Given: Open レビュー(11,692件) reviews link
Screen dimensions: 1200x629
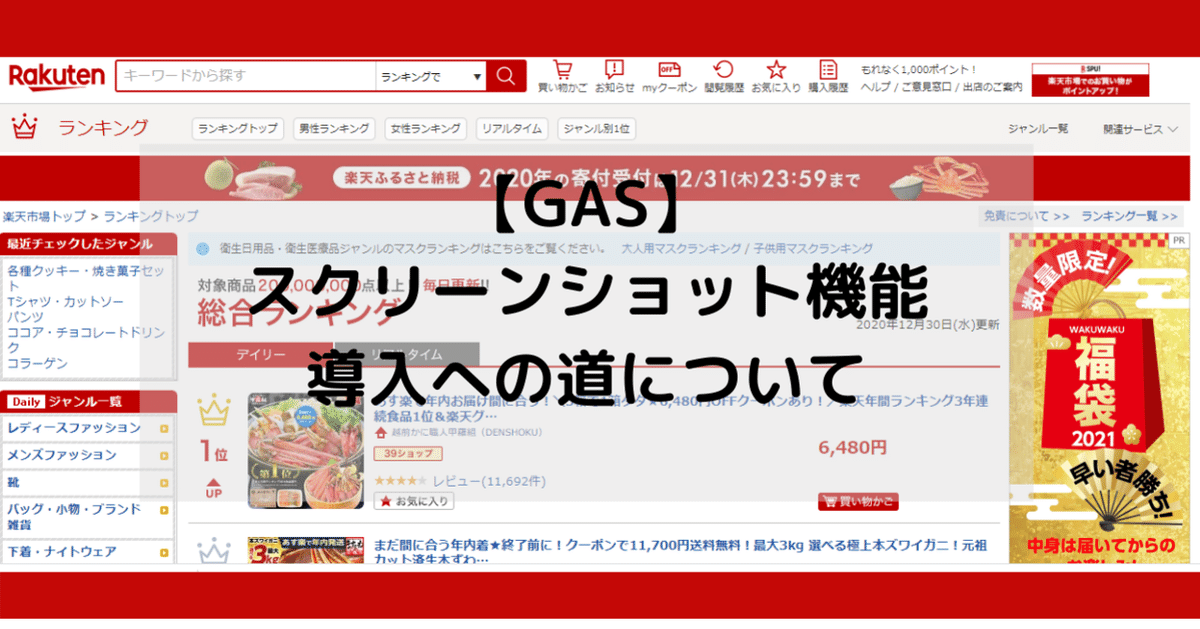Looking at the screenshot, I should [489, 481].
